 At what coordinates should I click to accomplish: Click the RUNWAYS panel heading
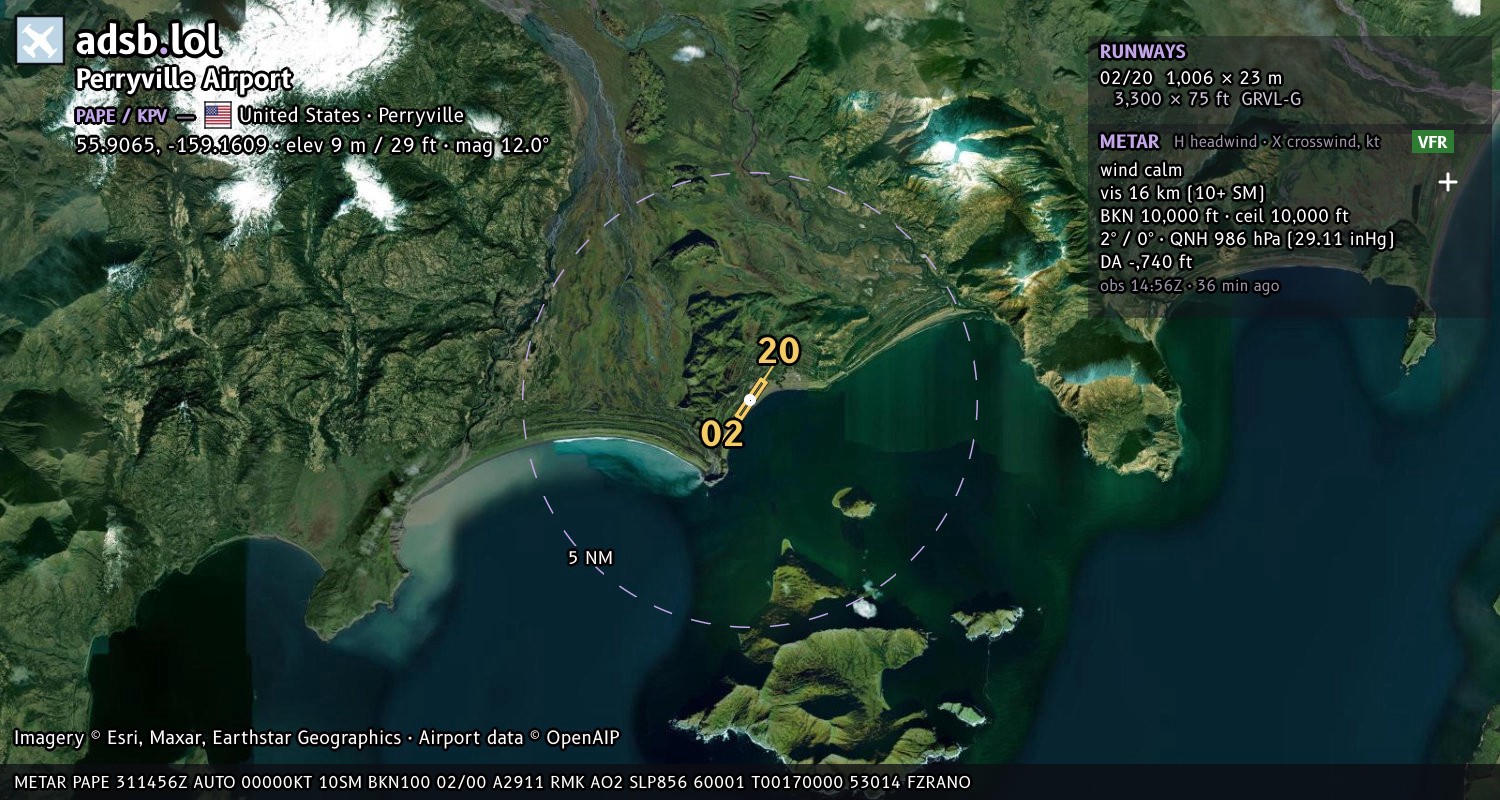(1142, 52)
